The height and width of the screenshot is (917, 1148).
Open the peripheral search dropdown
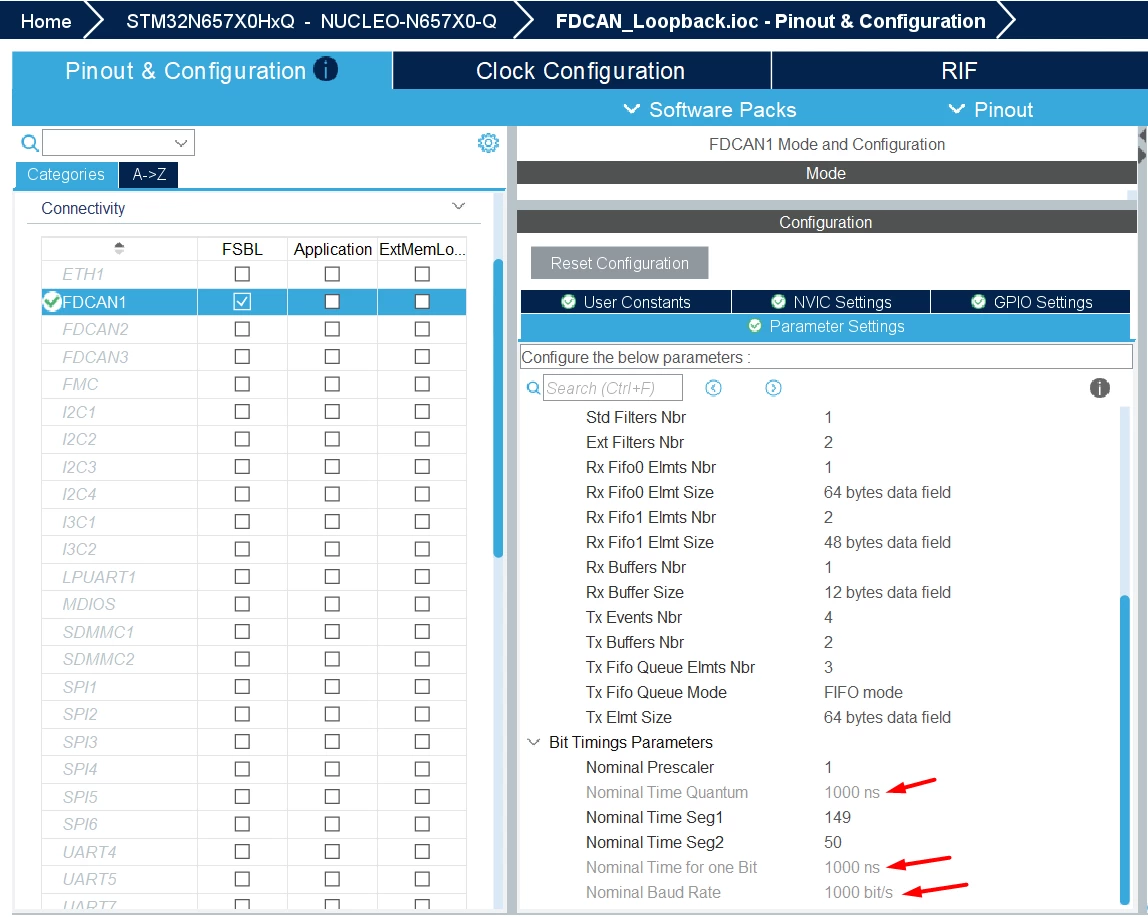click(x=180, y=143)
